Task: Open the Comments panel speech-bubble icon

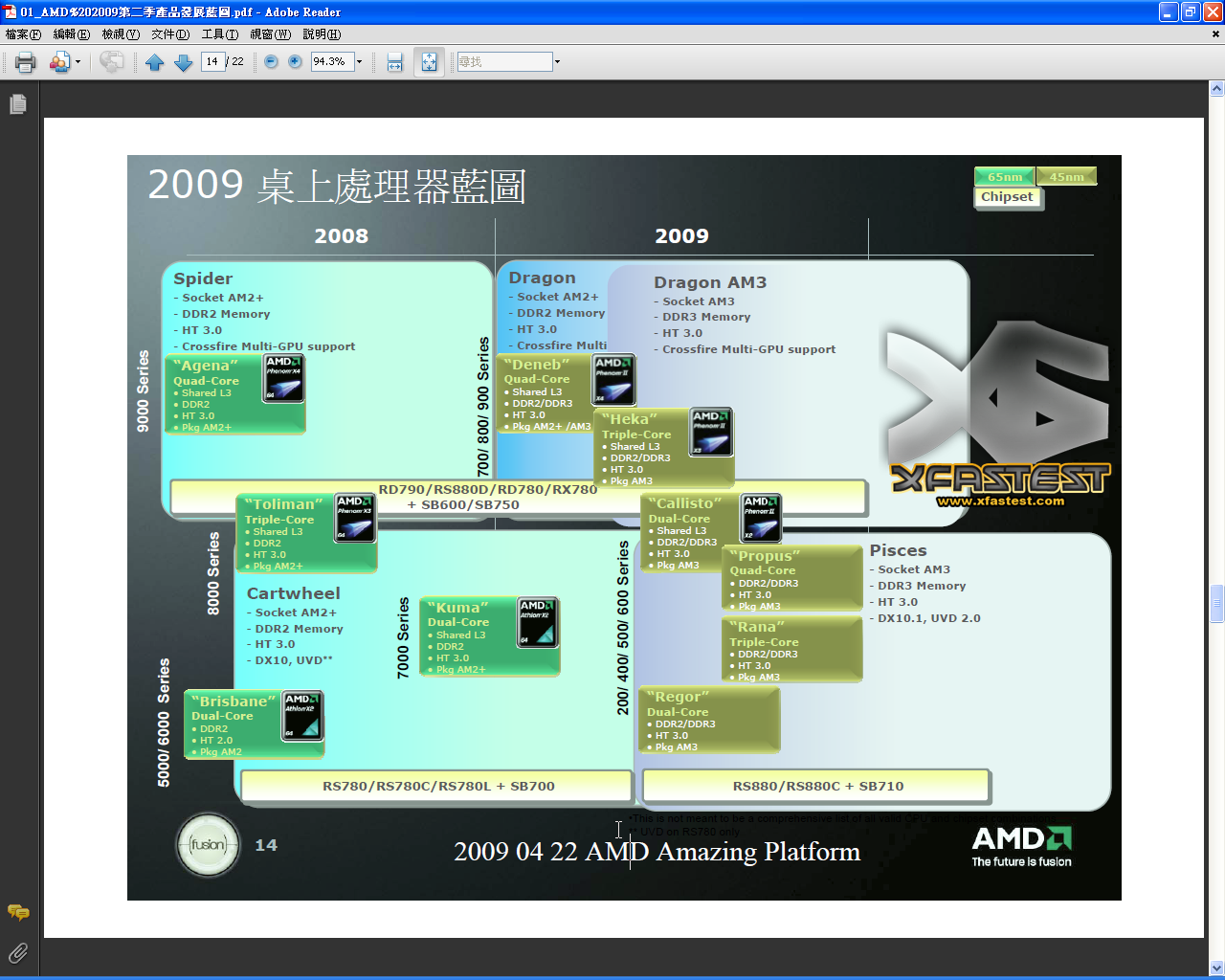Action: click(x=17, y=912)
